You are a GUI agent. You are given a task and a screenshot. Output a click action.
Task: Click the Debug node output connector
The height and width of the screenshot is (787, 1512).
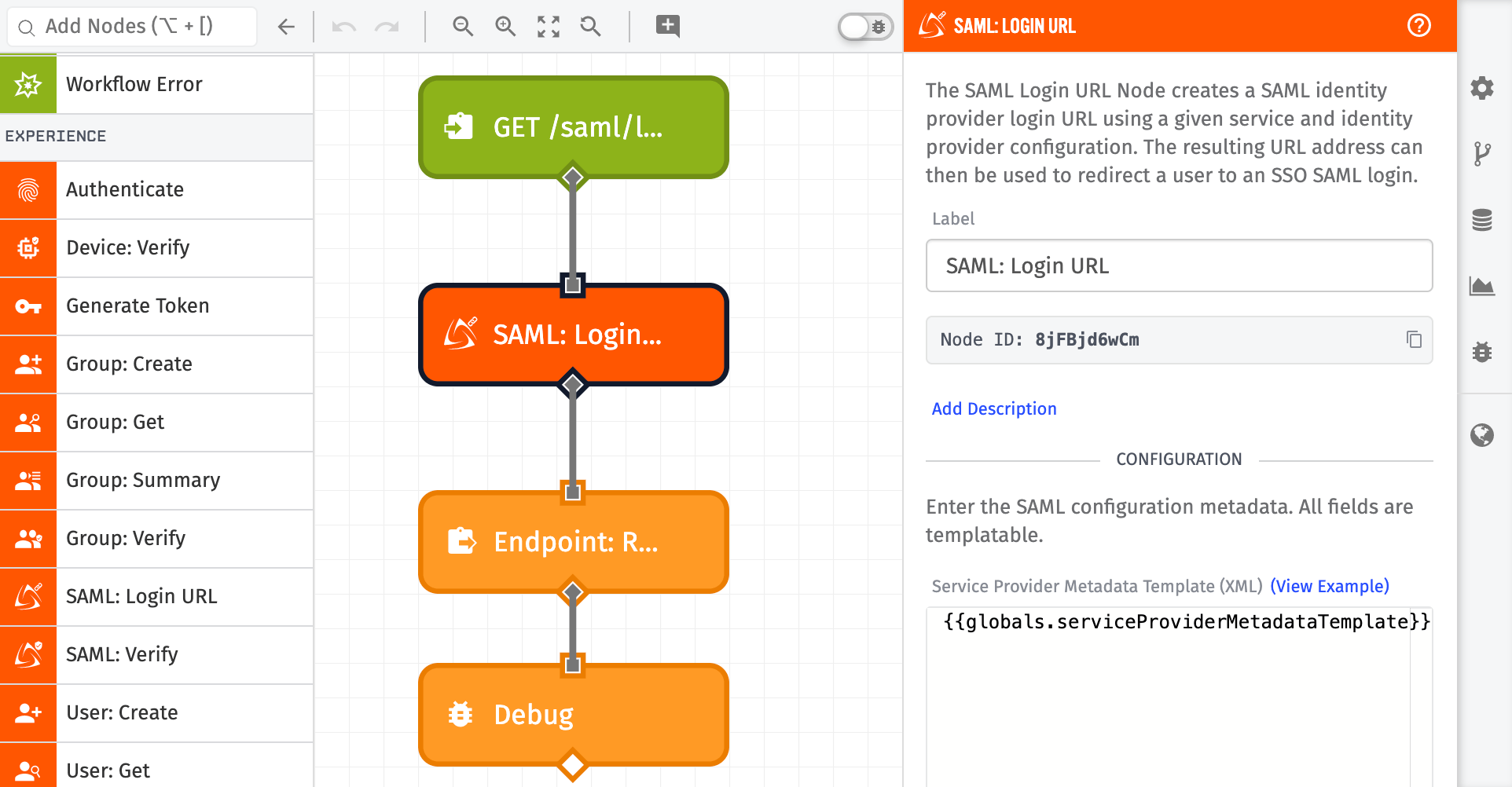pyautogui.click(x=573, y=764)
